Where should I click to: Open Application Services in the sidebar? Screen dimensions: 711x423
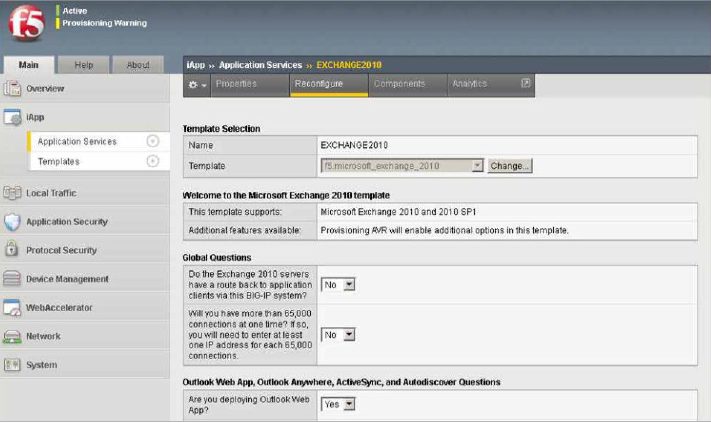77,141
